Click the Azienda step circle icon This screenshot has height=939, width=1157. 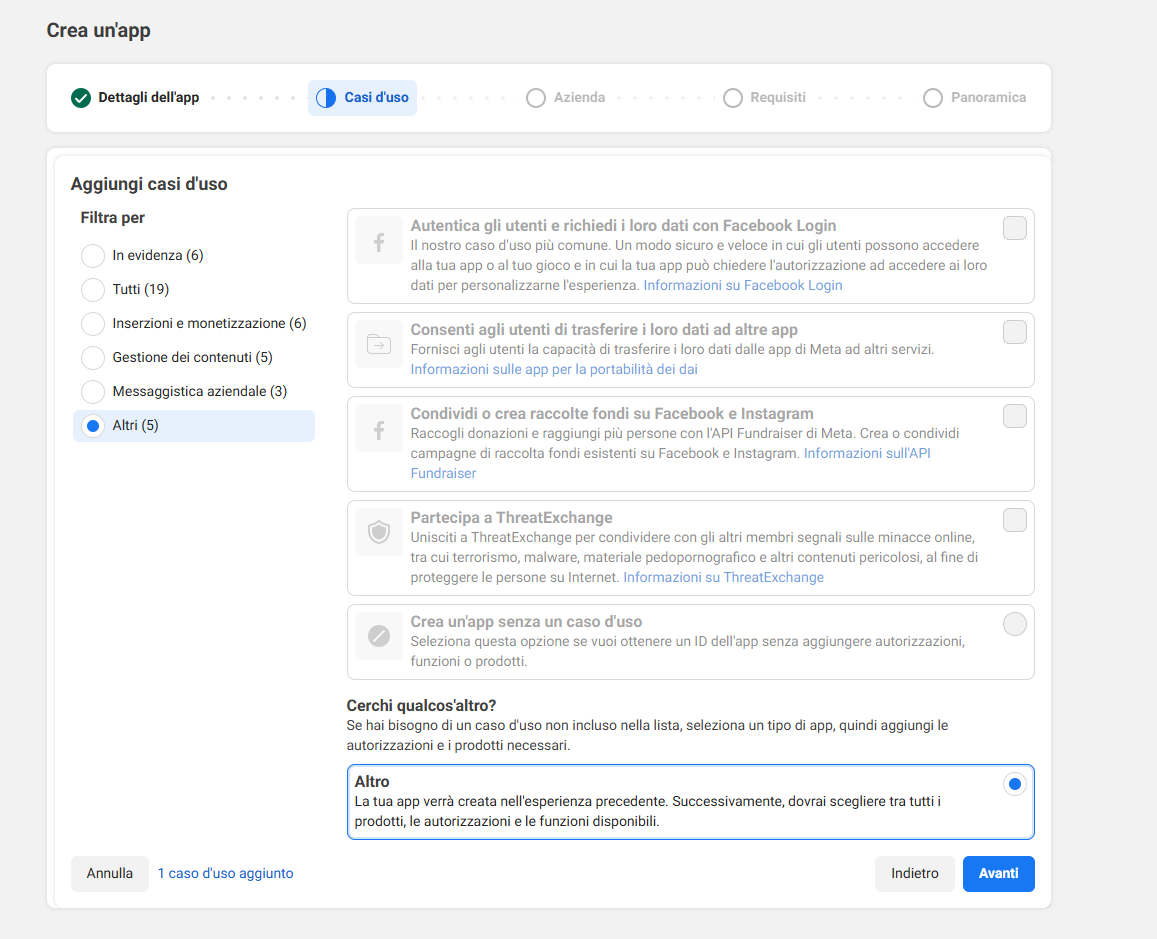[x=536, y=98]
